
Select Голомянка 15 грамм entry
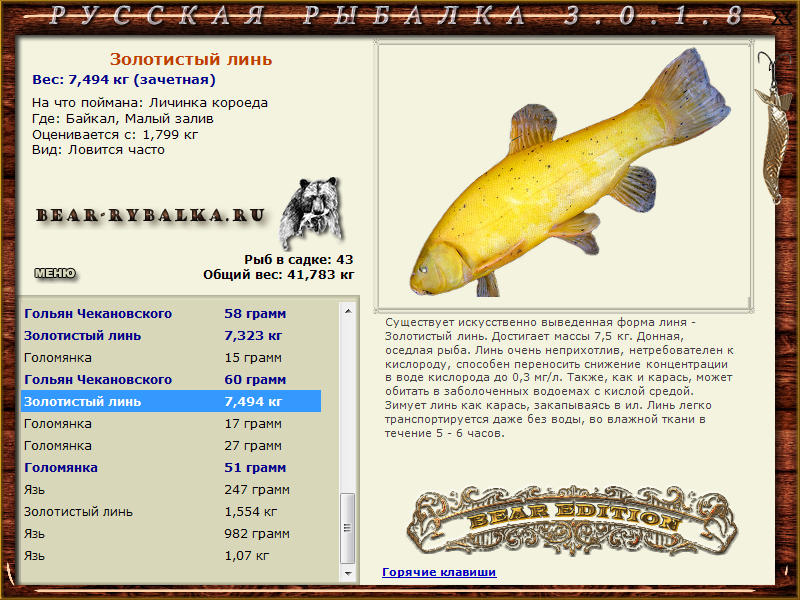click(x=170, y=358)
